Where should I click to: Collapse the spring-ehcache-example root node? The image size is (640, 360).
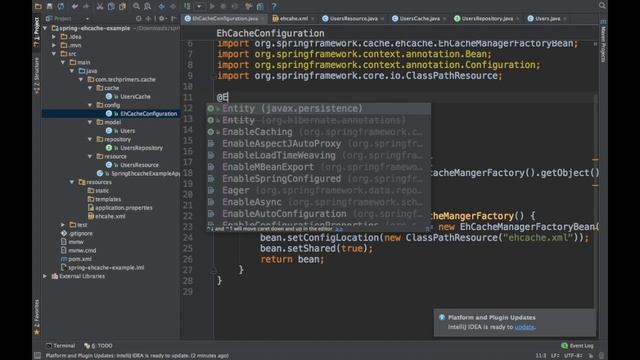45,28
